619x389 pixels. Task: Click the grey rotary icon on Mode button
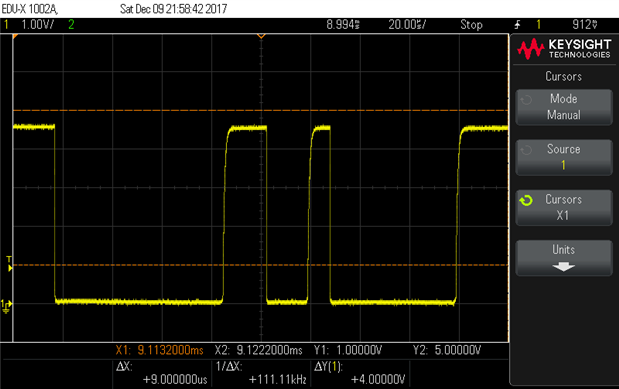(x=526, y=100)
